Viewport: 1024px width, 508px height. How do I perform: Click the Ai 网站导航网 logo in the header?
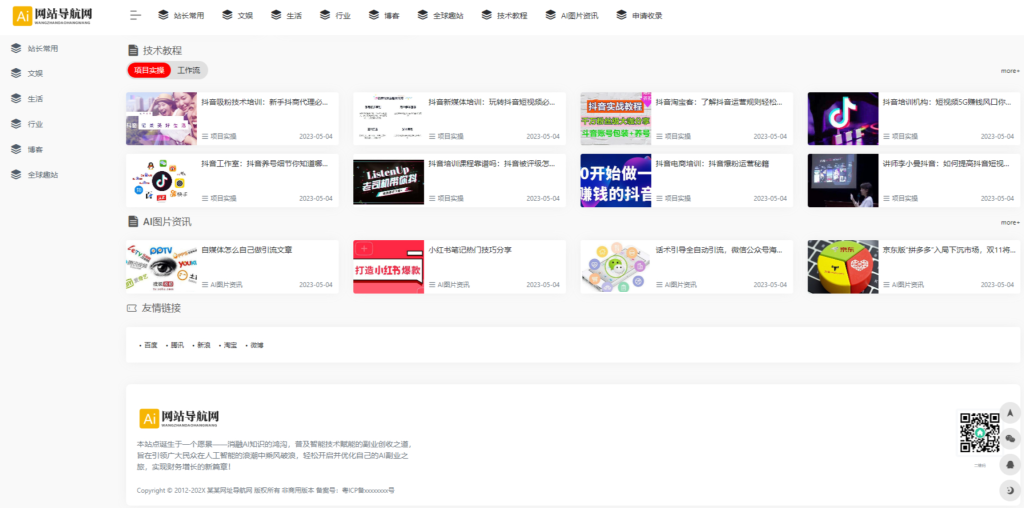52,16
